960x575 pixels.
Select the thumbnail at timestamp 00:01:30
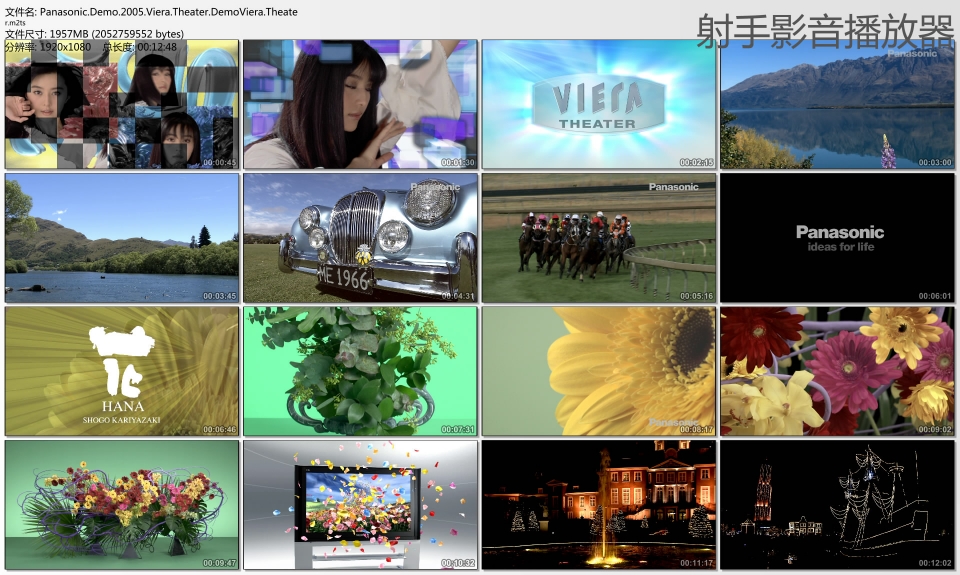tap(361, 104)
